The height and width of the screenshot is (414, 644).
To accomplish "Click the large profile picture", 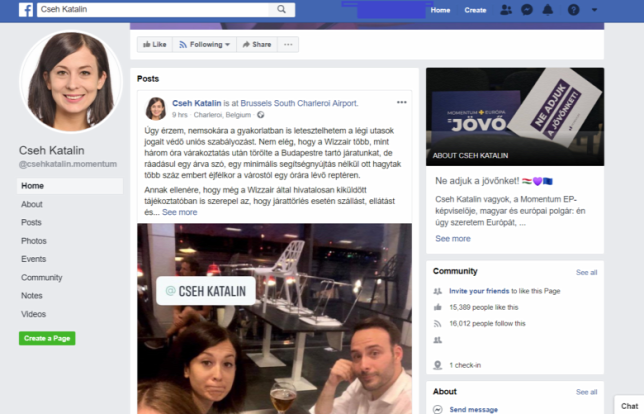I will coord(71,82).
